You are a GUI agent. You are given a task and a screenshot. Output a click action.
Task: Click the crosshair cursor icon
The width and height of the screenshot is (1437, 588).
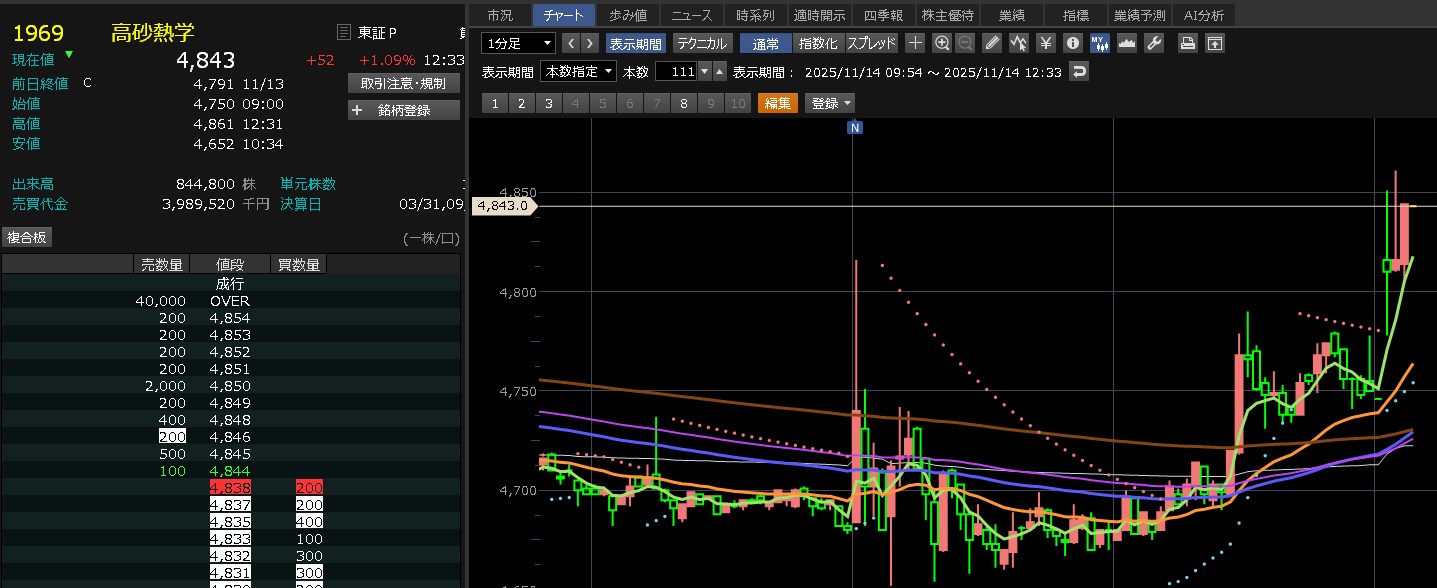pos(915,43)
